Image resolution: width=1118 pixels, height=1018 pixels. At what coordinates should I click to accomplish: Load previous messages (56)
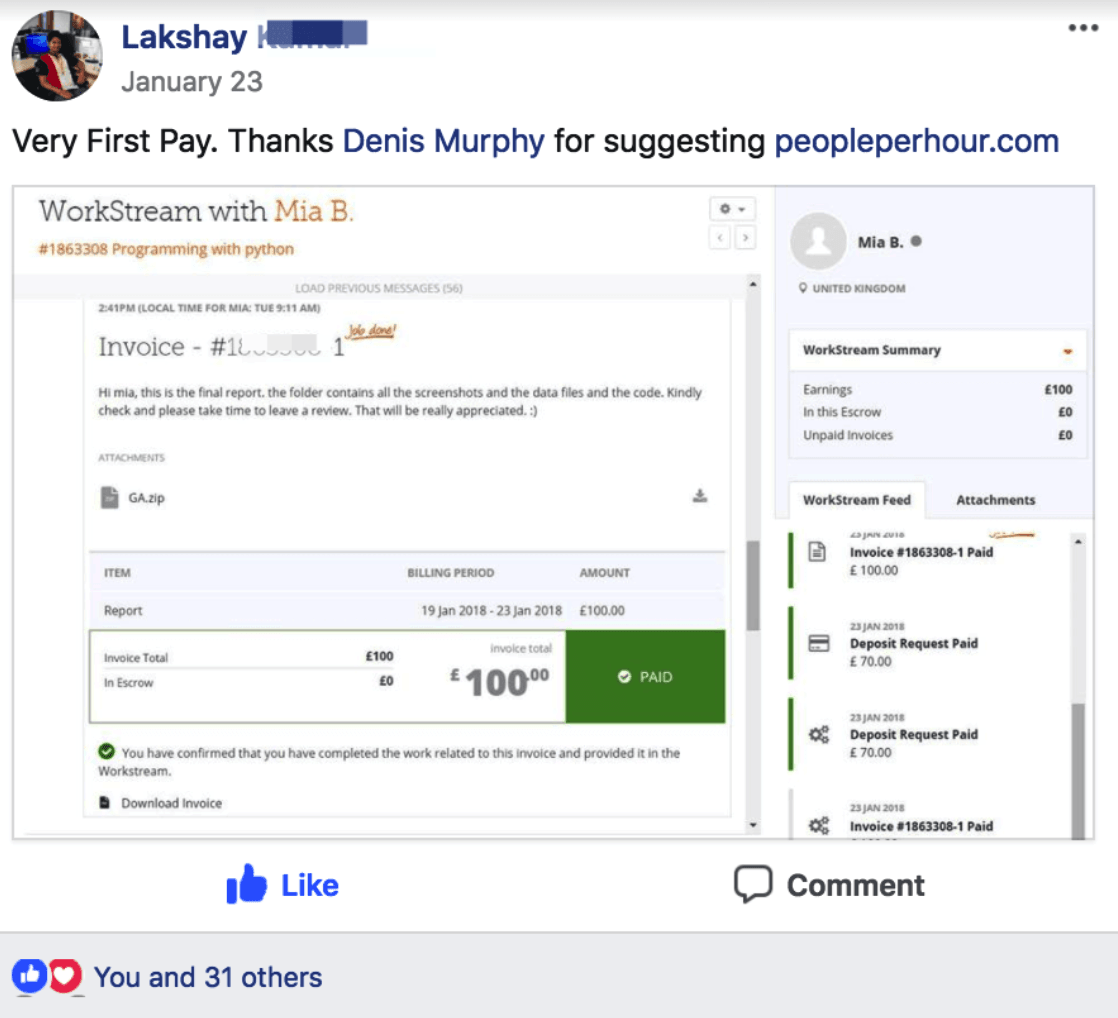[379, 288]
